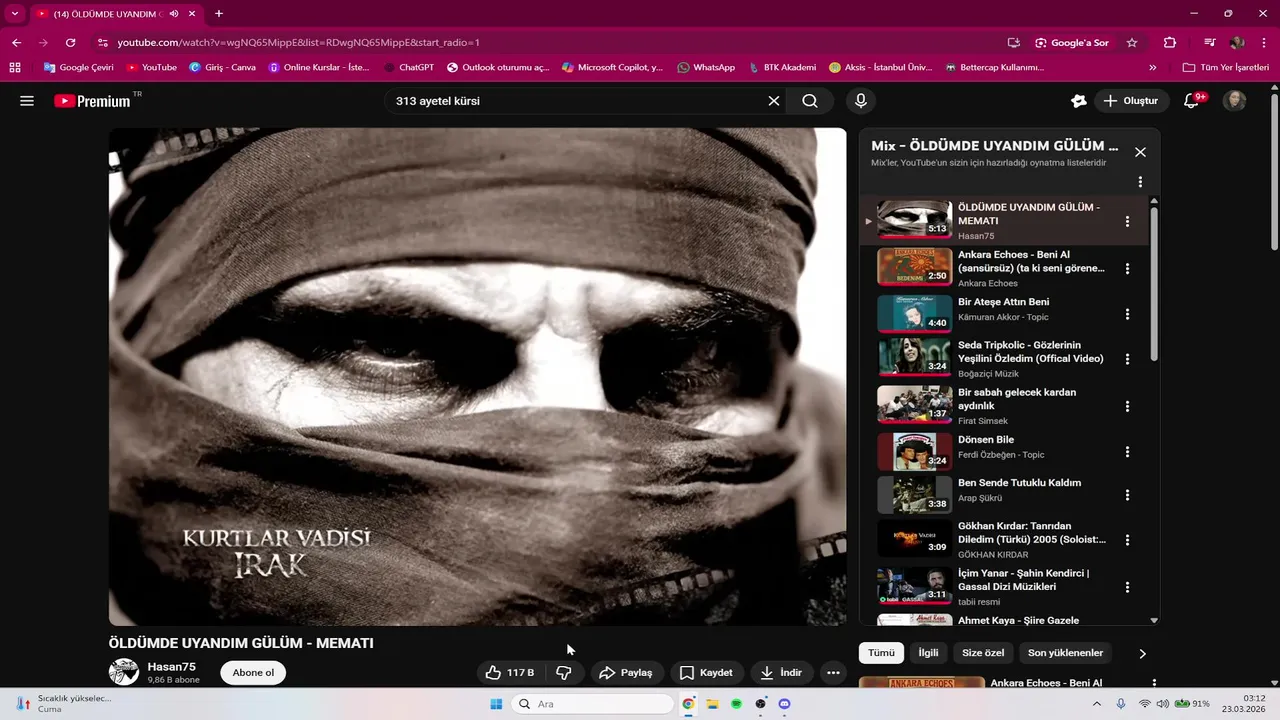Close the Mix playlist panel

1140,152
